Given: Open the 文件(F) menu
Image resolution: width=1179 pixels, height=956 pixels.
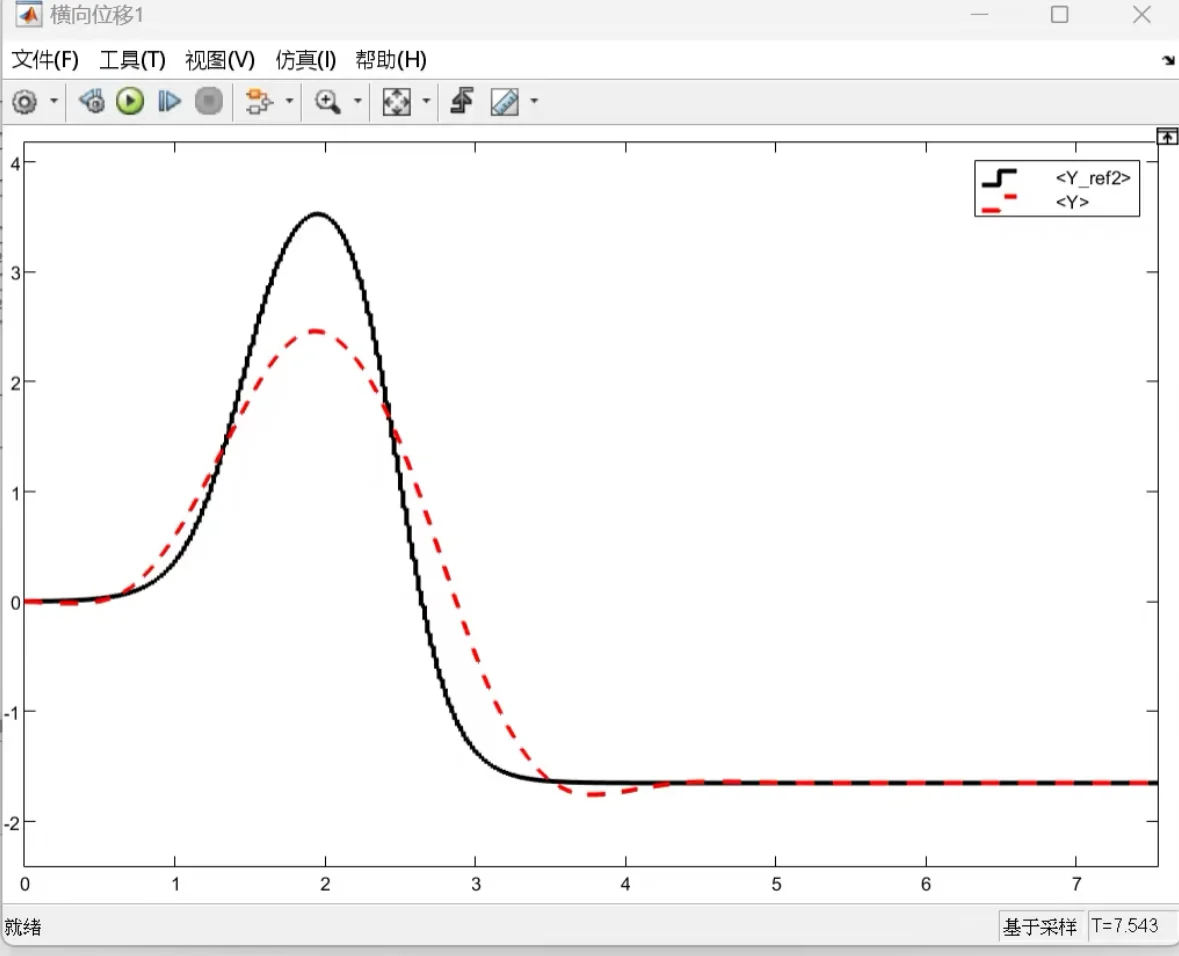Looking at the screenshot, I should [45, 59].
